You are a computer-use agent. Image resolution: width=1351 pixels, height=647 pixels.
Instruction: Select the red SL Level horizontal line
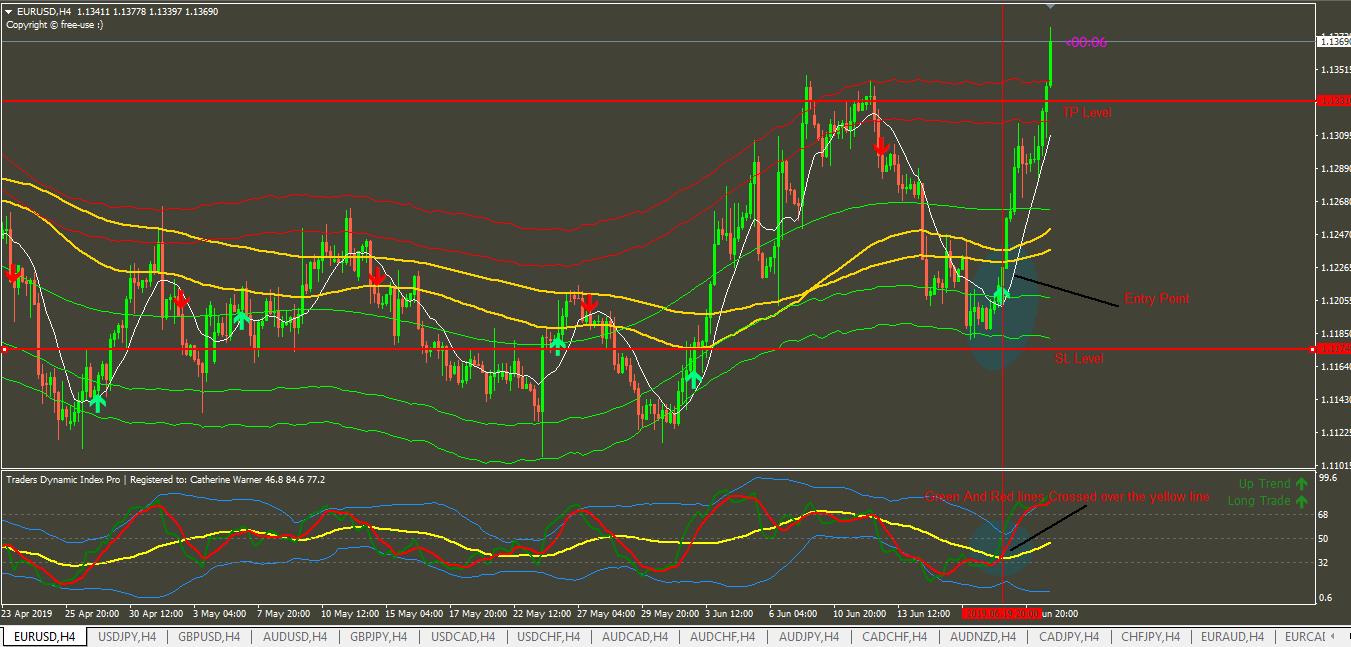[x=657, y=349]
